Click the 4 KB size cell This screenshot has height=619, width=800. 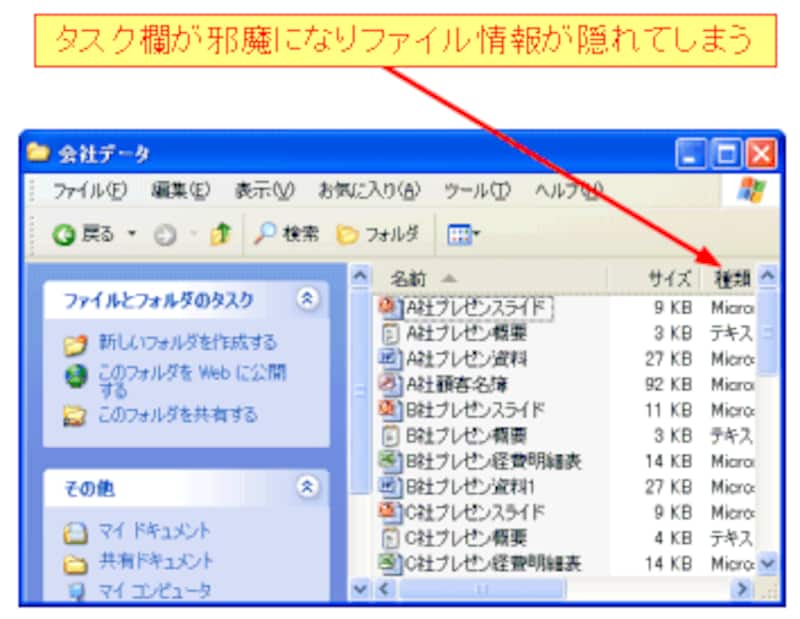(x=673, y=538)
